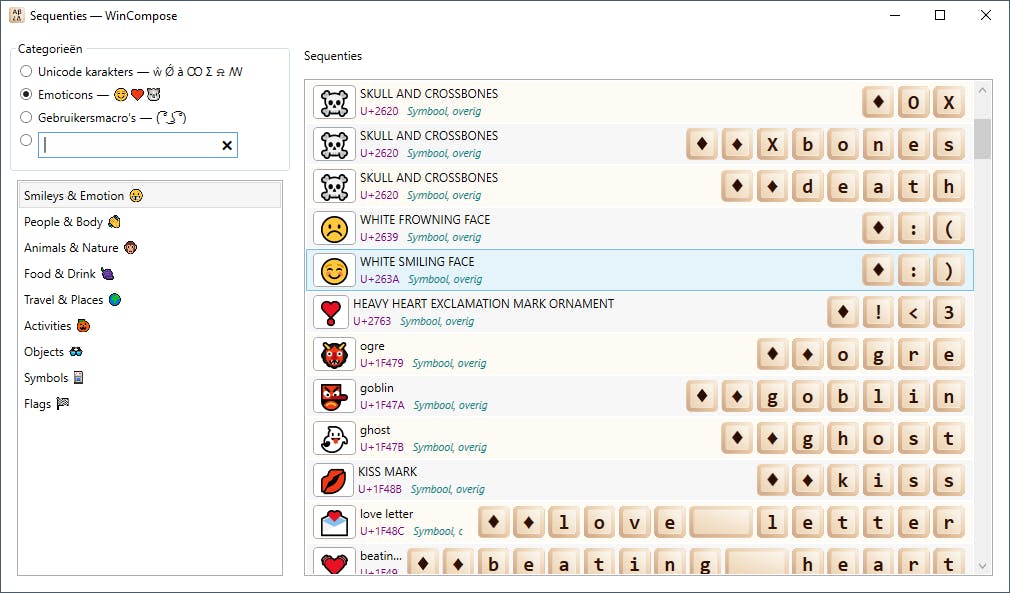Viewport: 1010px width, 593px height.
Task: Select the People & Body category entry
Action: coord(66,221)
